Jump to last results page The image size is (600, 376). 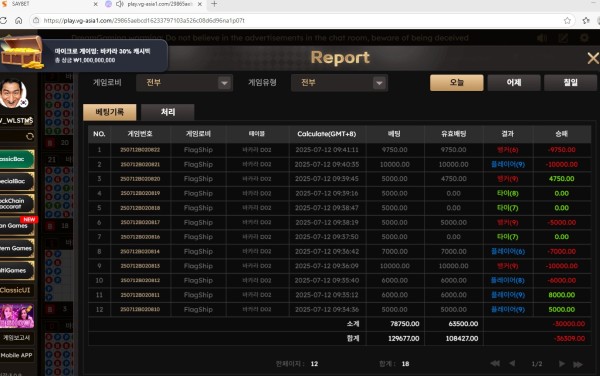tap(578, 364)
